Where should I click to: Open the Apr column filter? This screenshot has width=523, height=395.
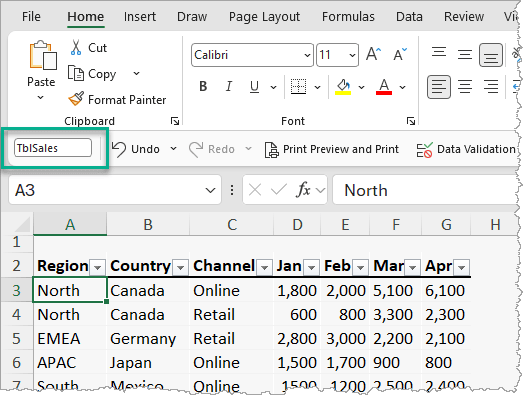click(x=462, y=267)
